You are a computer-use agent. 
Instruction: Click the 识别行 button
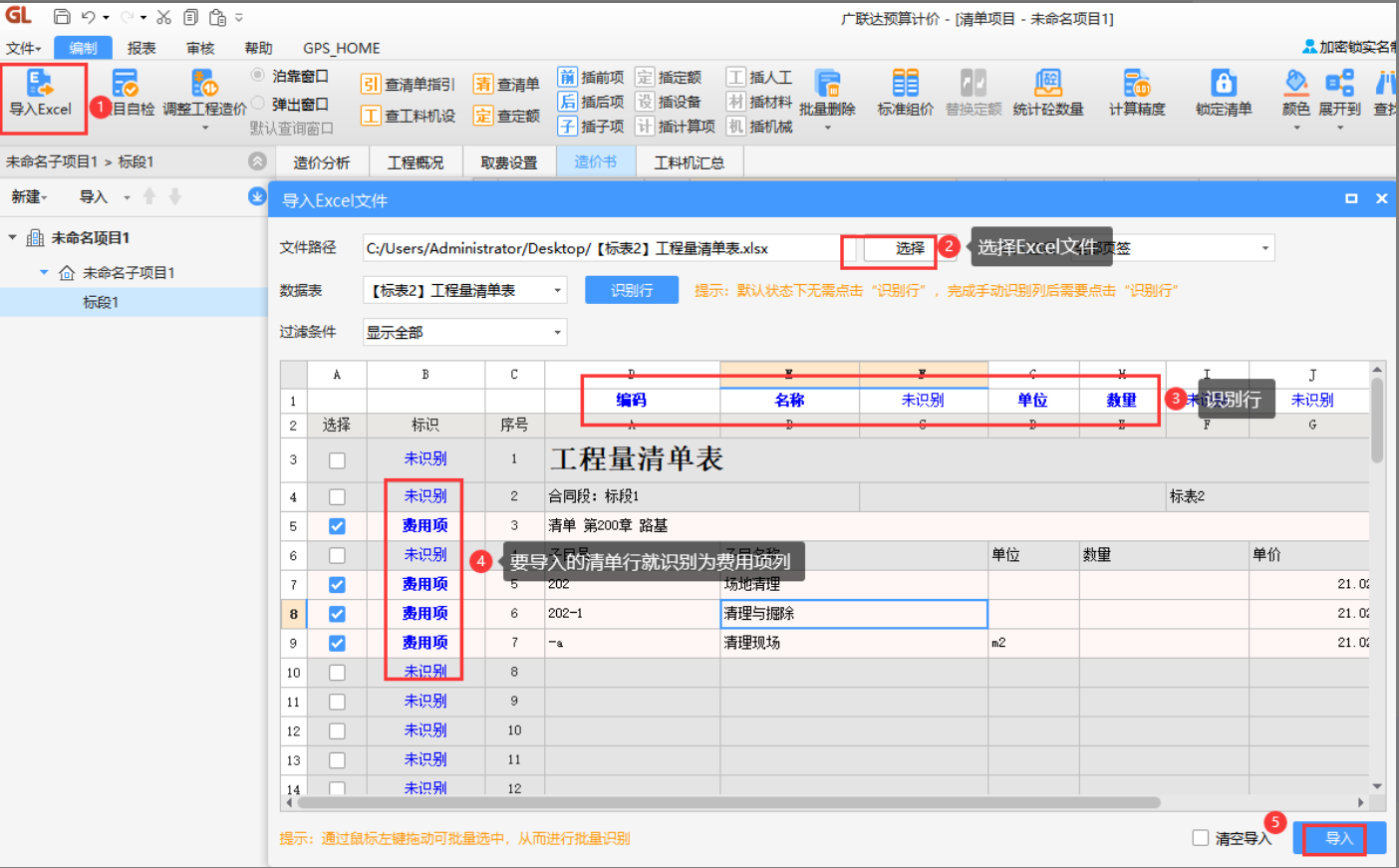pyautogui.click(x=632, y=290)
